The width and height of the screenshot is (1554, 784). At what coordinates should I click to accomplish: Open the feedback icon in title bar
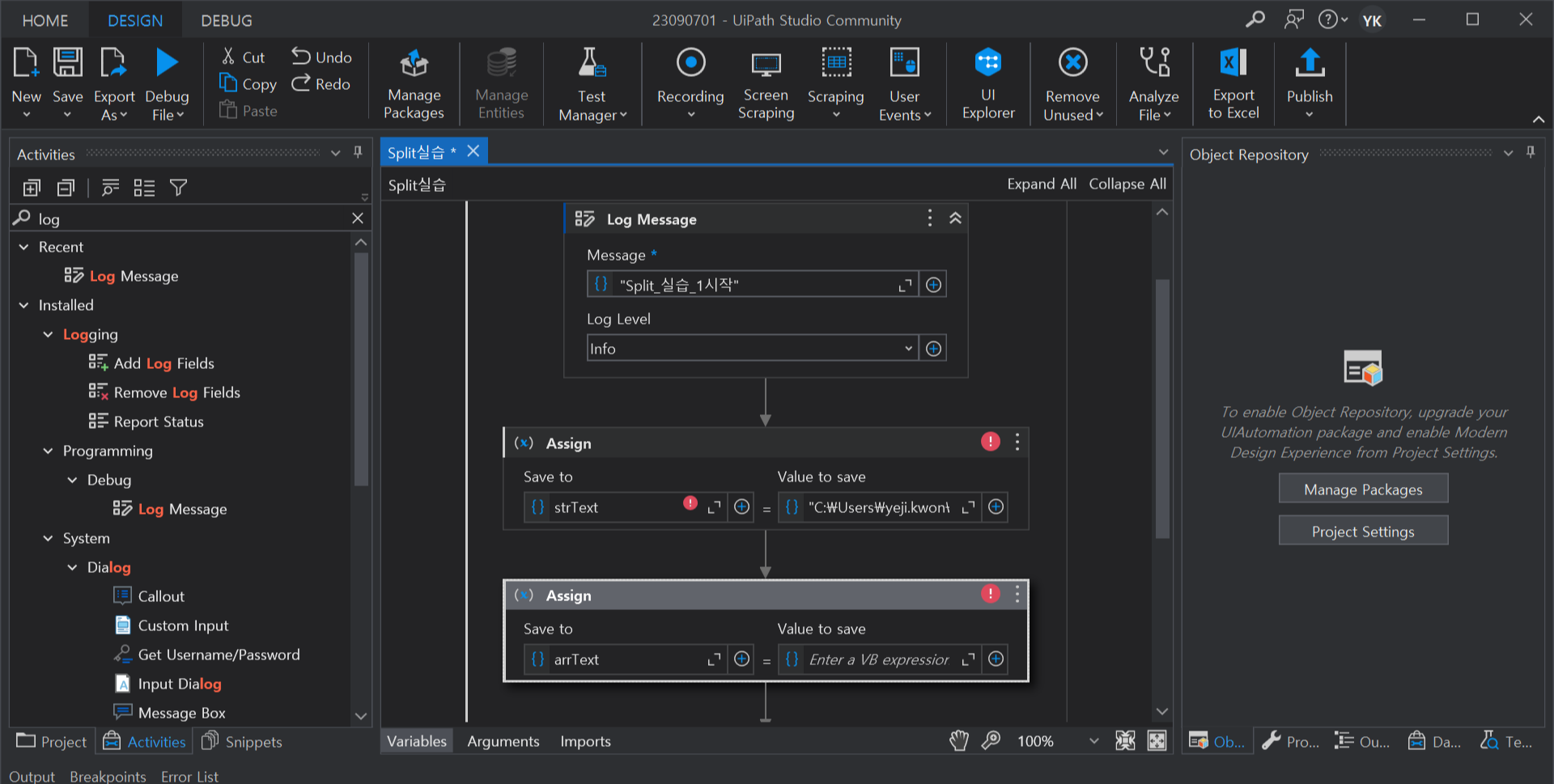click(1294, 19)
